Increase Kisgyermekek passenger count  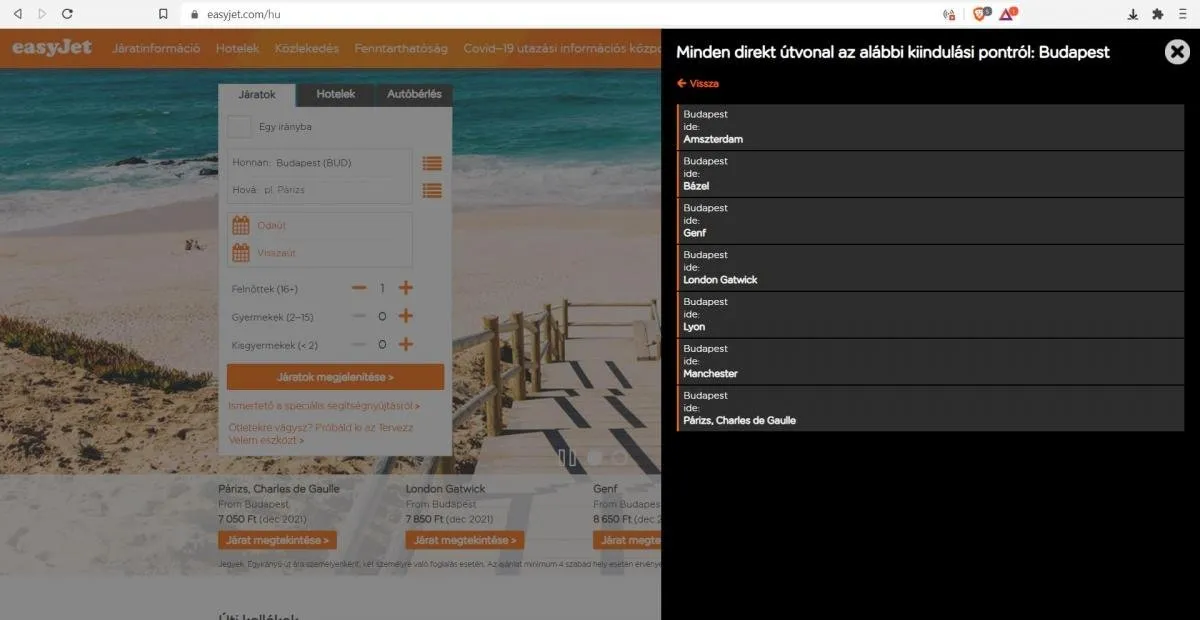tap(406, 344)
